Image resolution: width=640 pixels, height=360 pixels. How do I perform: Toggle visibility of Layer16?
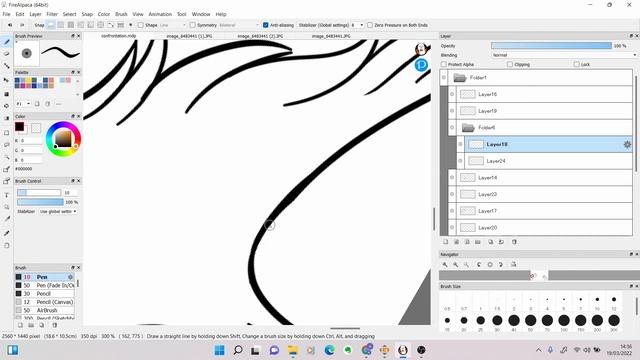coord(452,94)
